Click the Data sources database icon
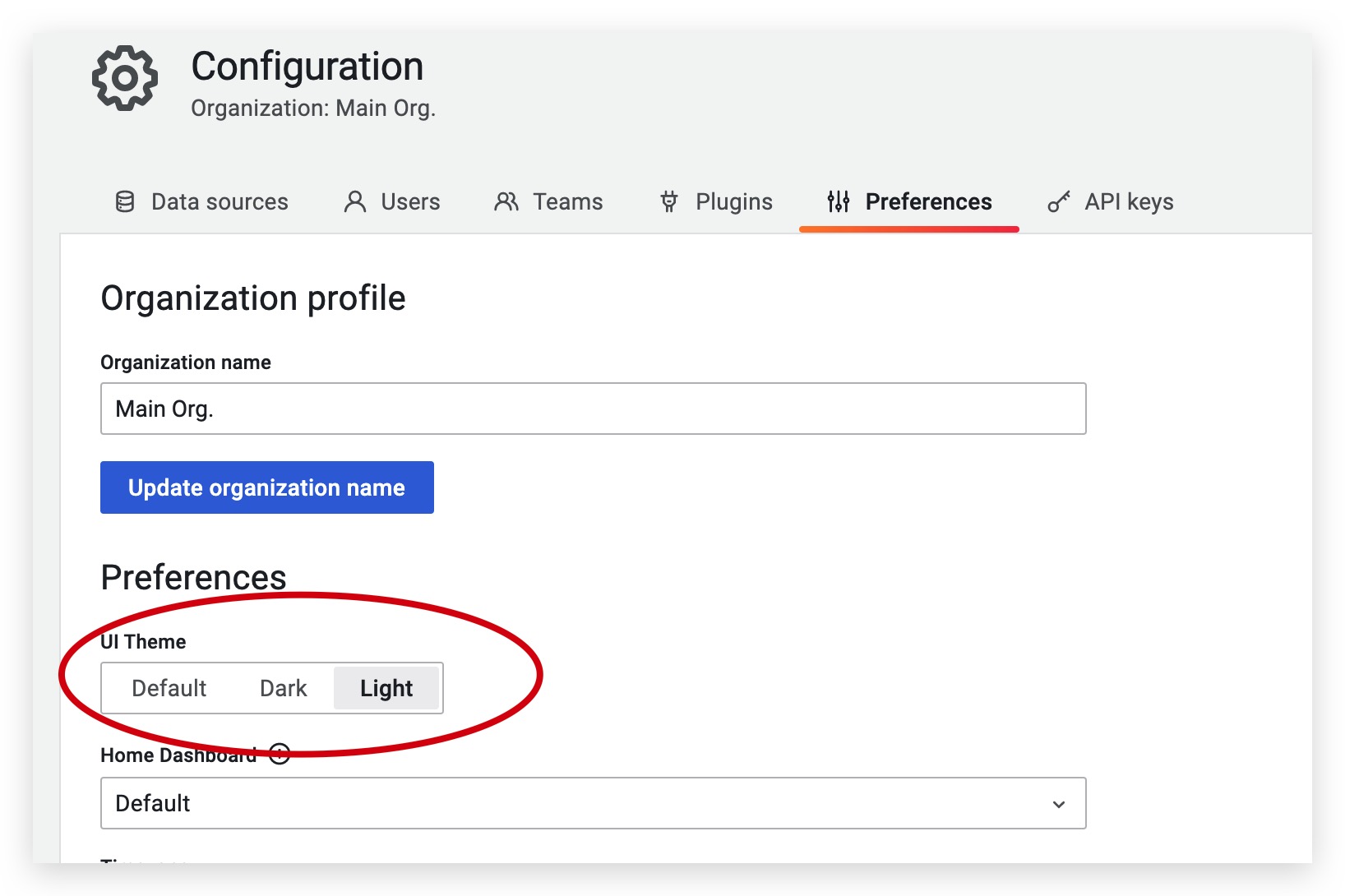Screen dimensions: 1345x896 pos(125,201)
